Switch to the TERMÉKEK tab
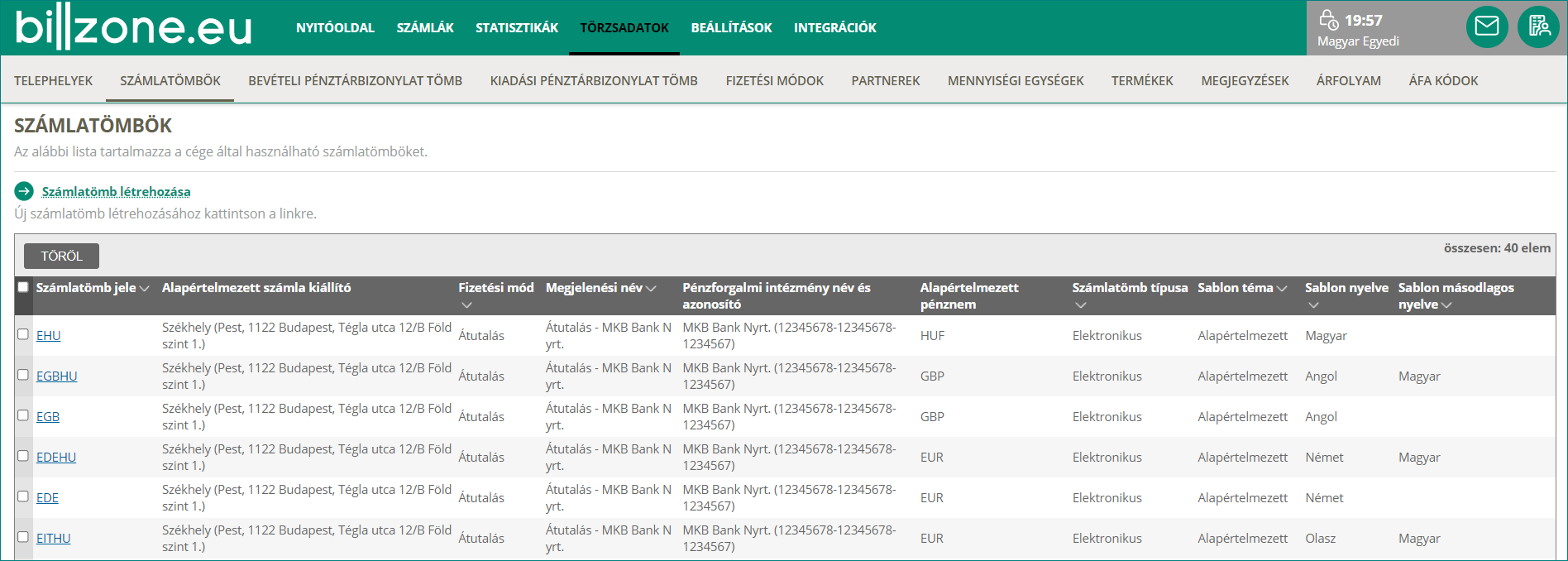 point(1142,80)
